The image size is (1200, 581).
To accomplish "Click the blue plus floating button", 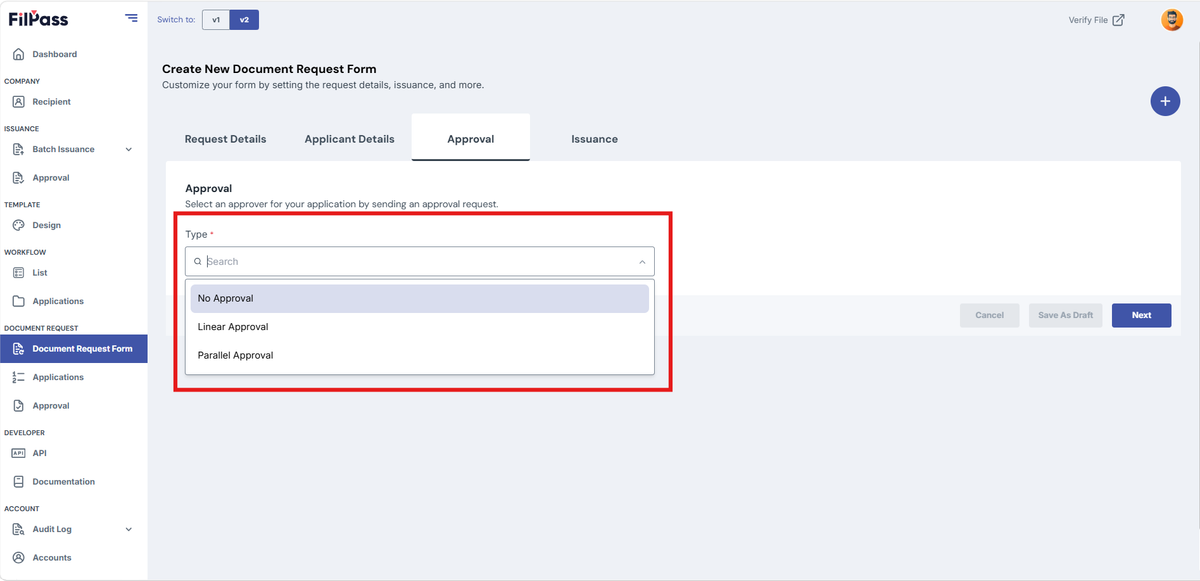I will click(1165, 101).
